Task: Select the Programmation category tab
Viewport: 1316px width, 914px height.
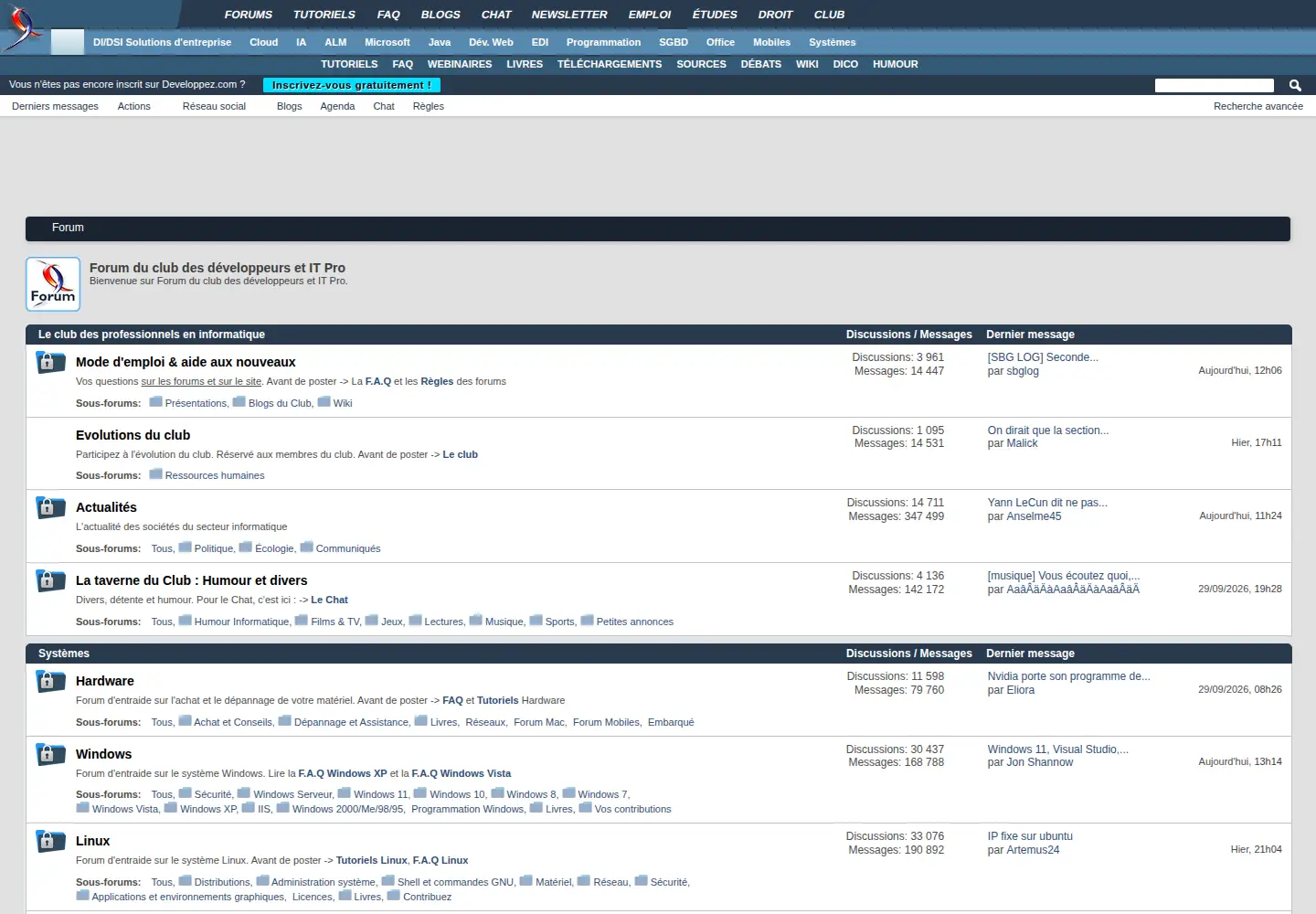Action: [603, 42]
